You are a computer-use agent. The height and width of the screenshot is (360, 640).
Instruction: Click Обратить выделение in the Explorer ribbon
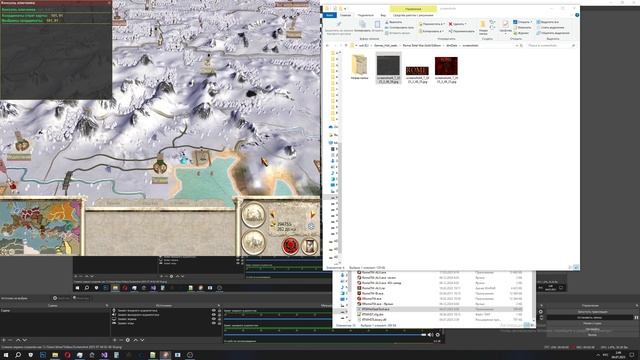coord(552,33)
